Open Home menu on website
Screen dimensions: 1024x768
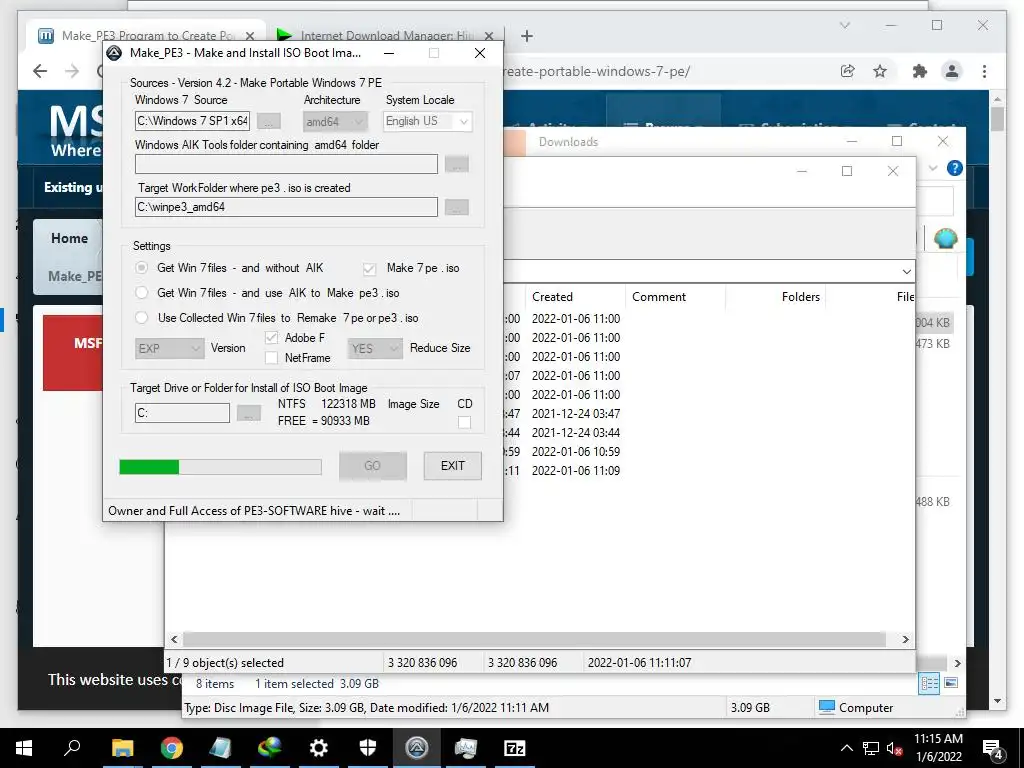[x=69, y=238]
